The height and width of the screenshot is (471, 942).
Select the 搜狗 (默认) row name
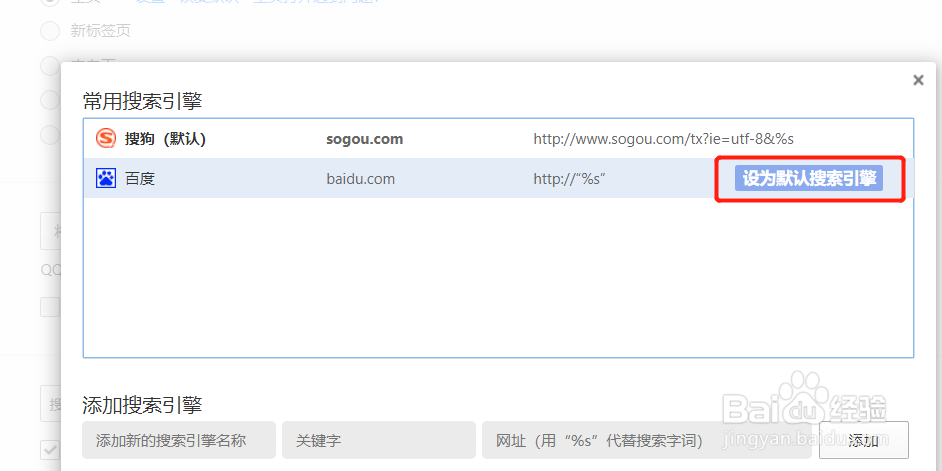coord(165,139)
